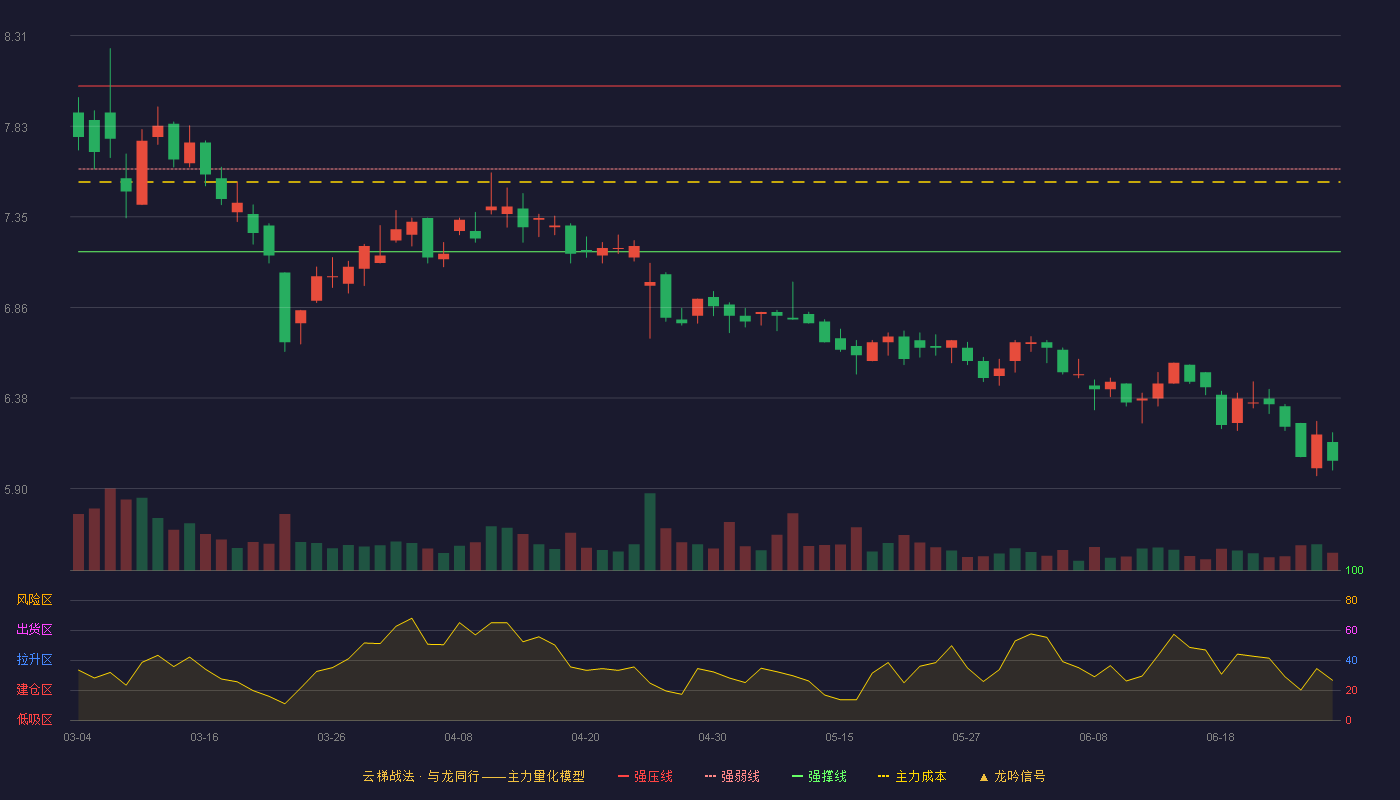1400x800 pixels.
Task: Click the 6.38 price axis label
Action: click(x=15, y=399)
